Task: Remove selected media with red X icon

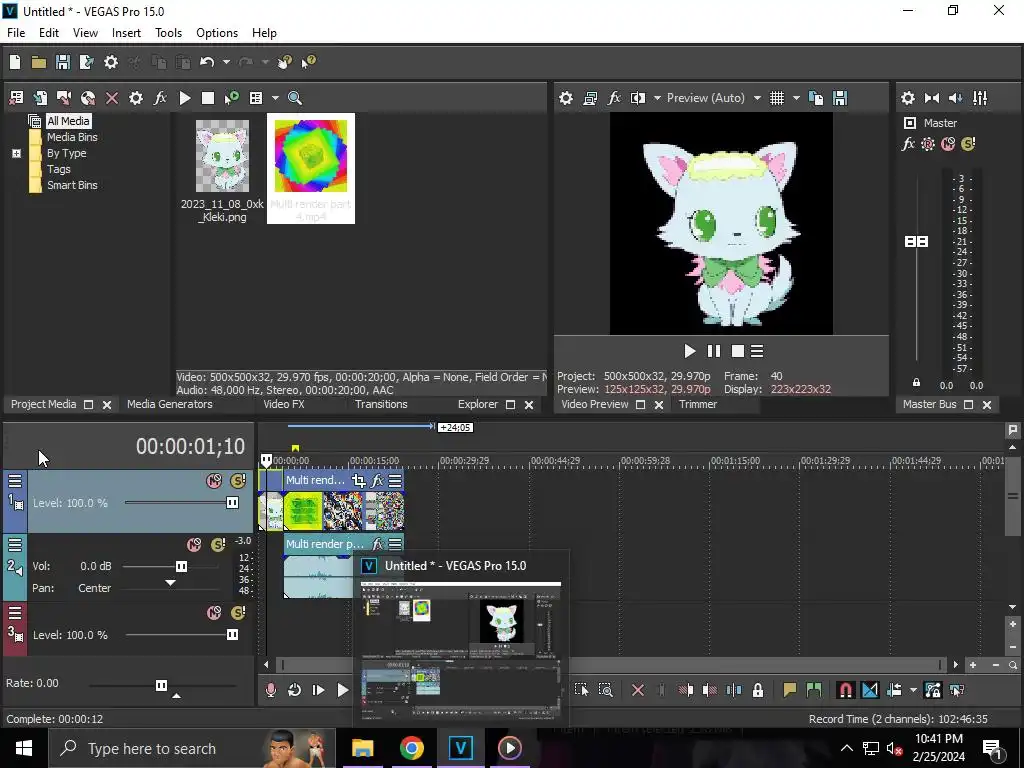Action: pos(112,98)
